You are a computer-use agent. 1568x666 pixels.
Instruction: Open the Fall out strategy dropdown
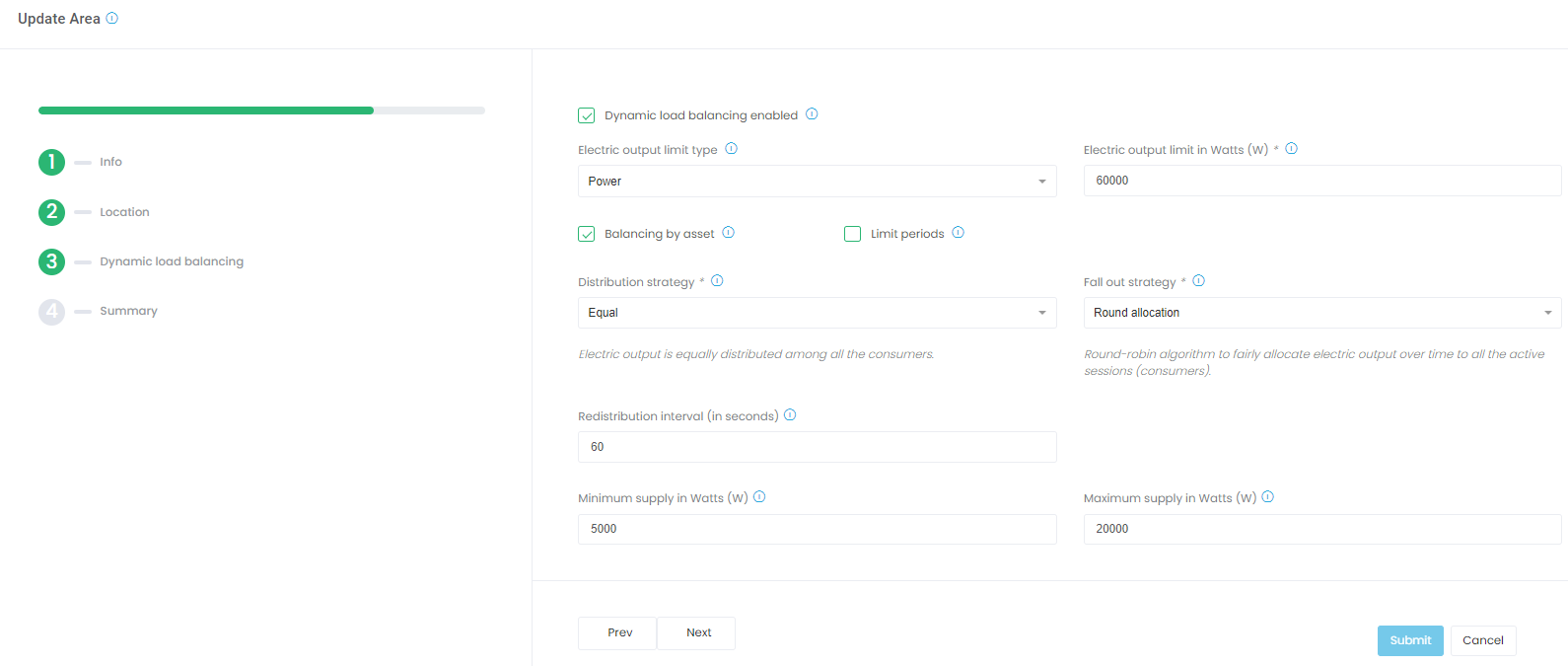click(1321, 313)
